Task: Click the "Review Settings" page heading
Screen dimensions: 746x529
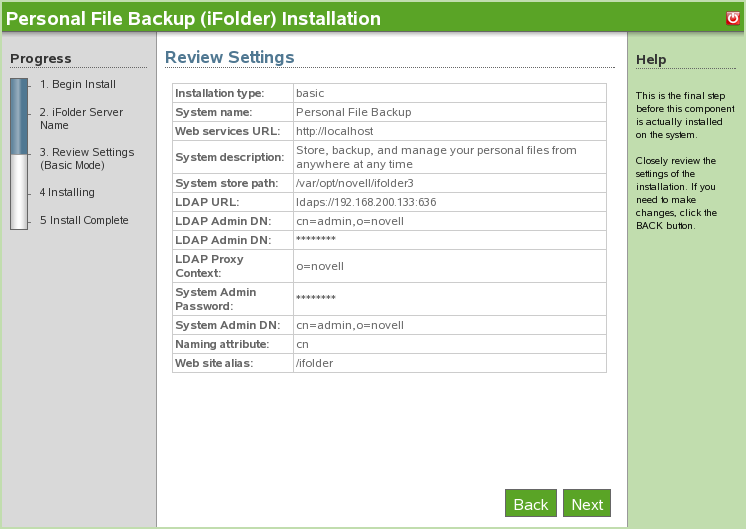Action: 229,57
